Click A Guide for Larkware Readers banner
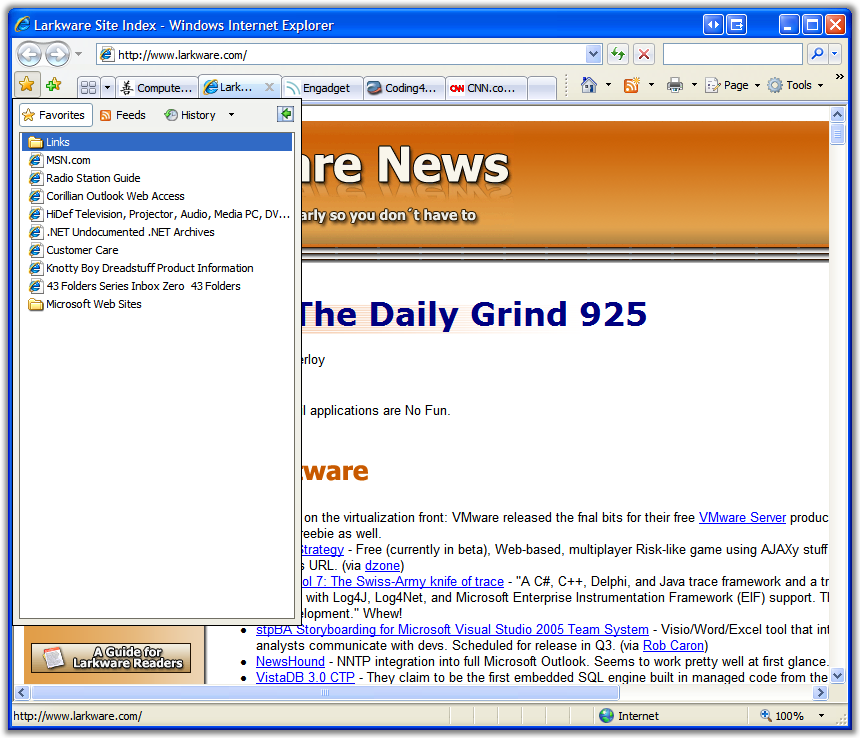The width and height of the screenshot is (860, 738). pos(111,657)
